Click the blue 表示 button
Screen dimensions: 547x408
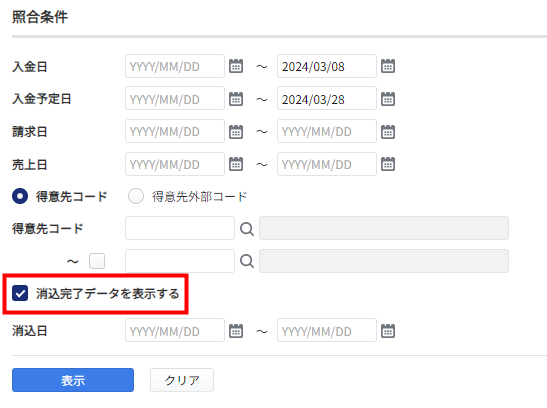[x=73, y=380]
